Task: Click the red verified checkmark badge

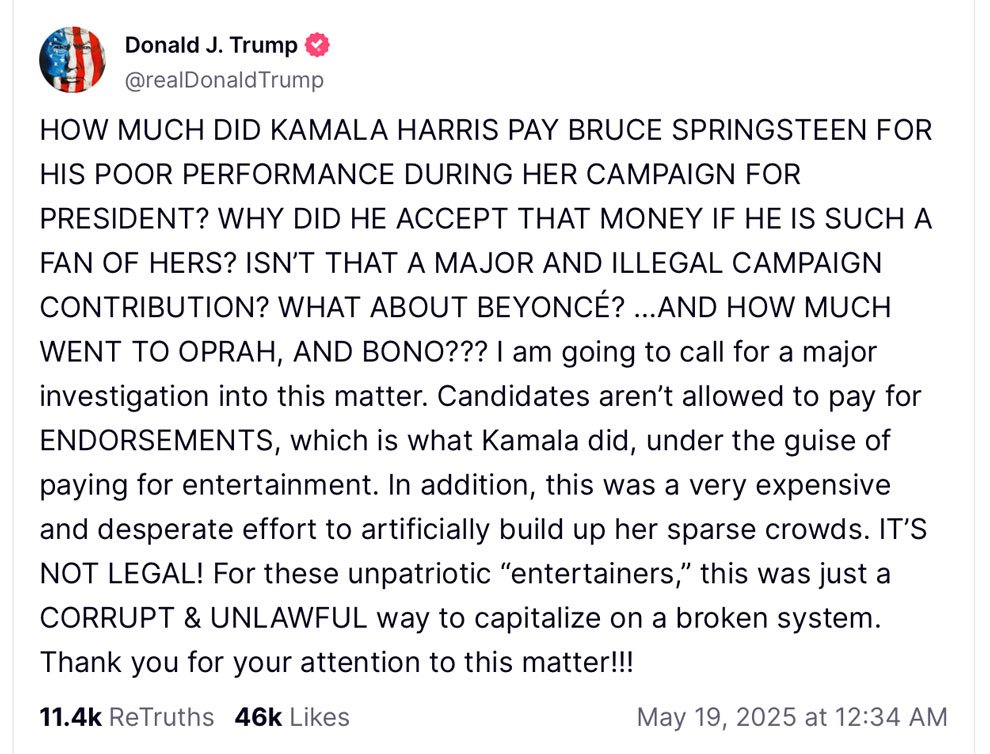Action: pos(317,45)
